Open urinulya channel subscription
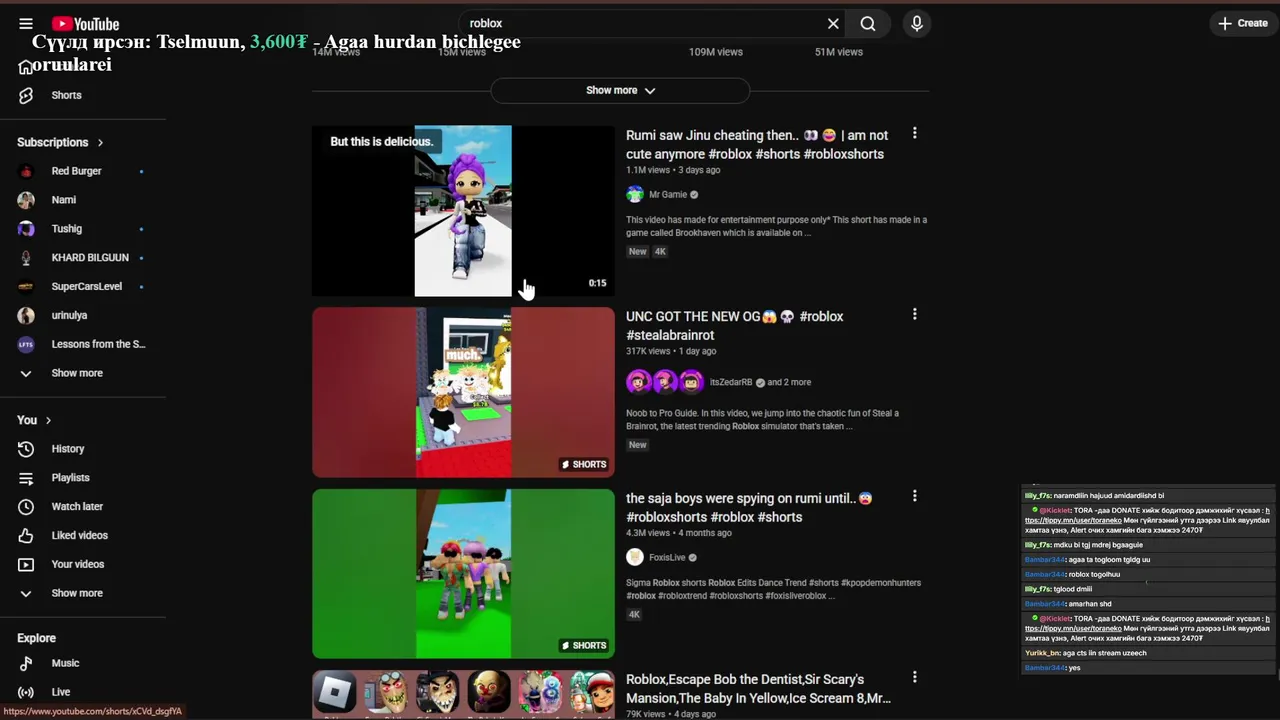The width and height of the screenshot is (1280, 720). click(69, 315)
